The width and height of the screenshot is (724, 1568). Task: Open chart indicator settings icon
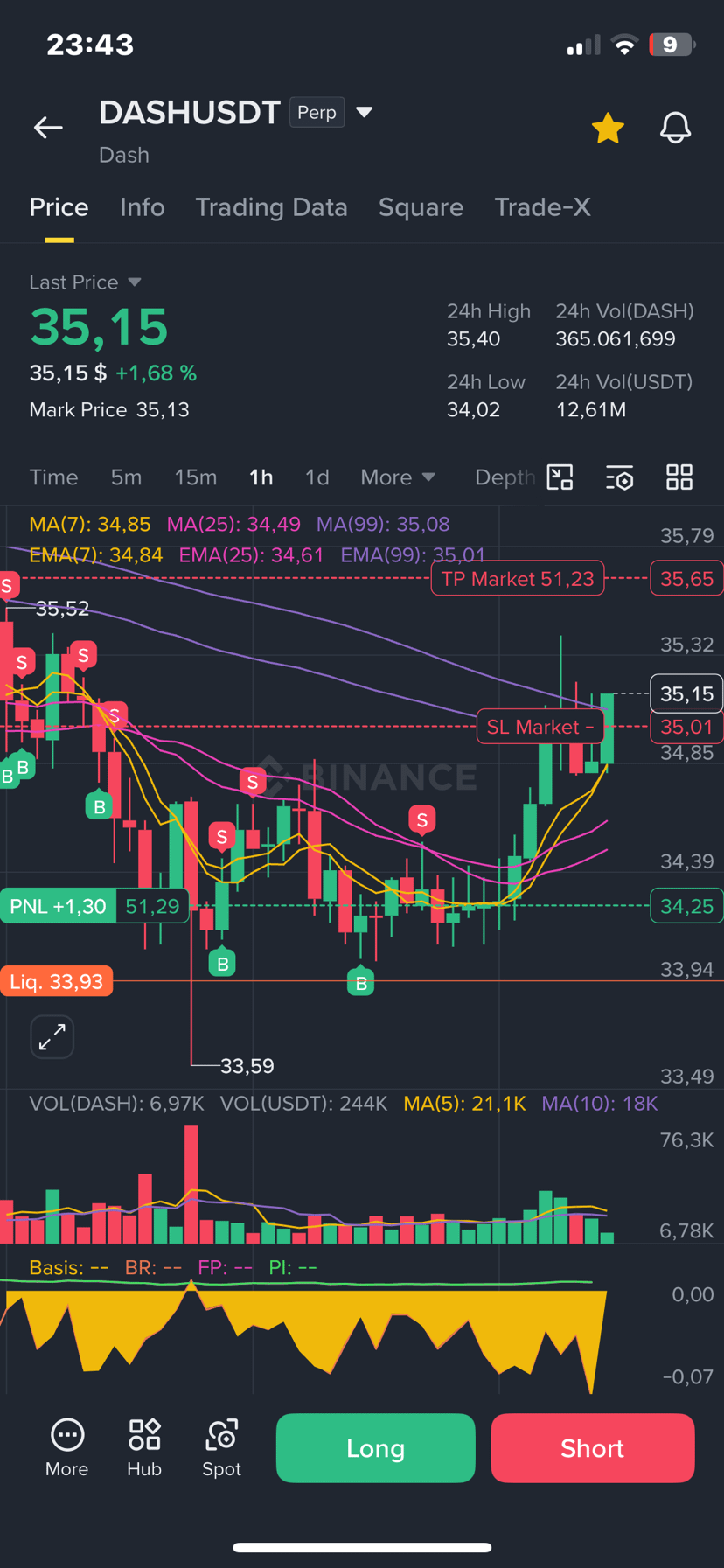(619, 477)
